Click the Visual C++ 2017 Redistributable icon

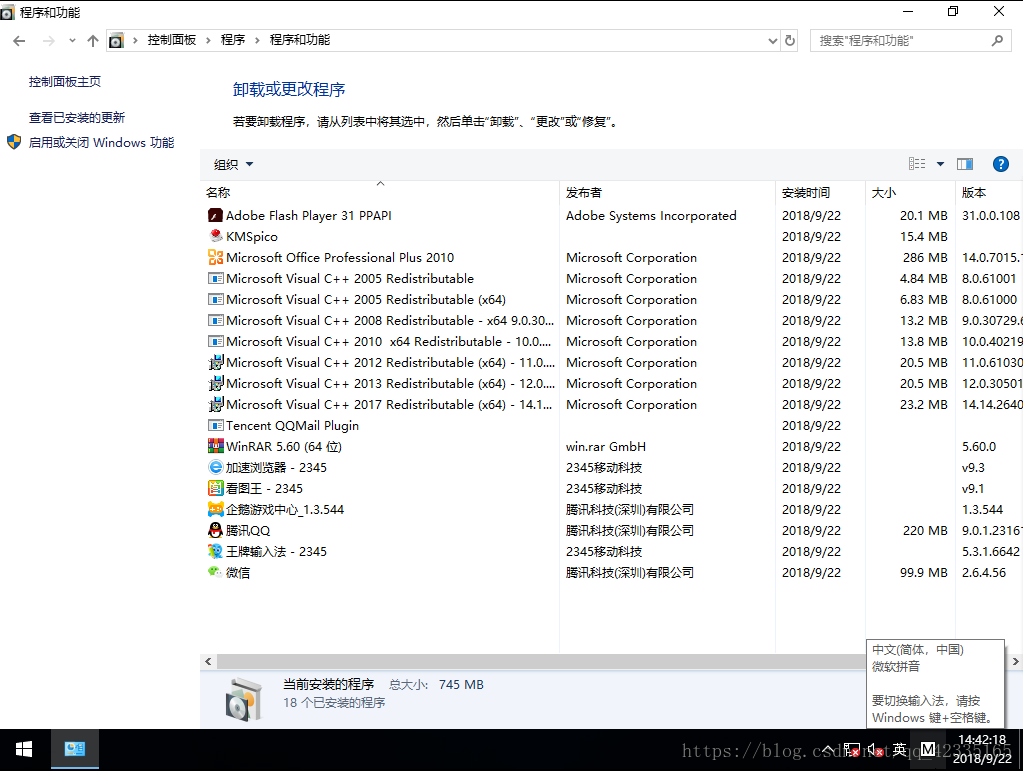pos(215,404)
